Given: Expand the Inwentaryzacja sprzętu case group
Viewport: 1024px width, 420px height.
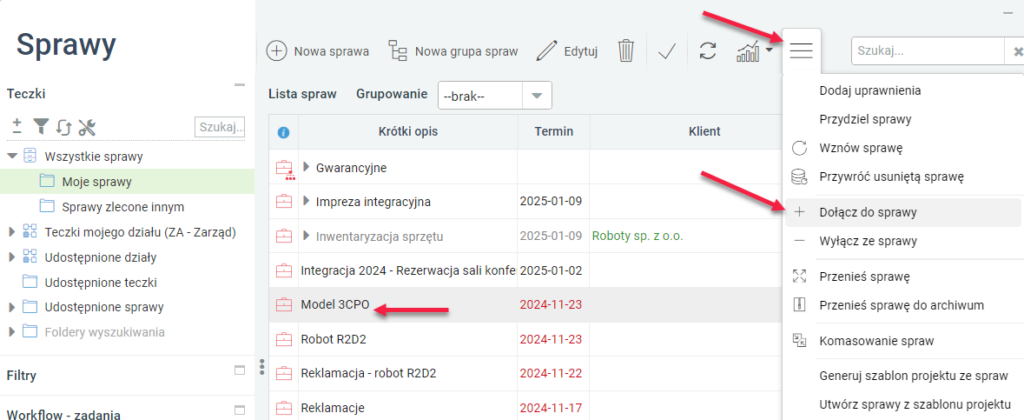Looking at the screenshot, I should point(306,236).
